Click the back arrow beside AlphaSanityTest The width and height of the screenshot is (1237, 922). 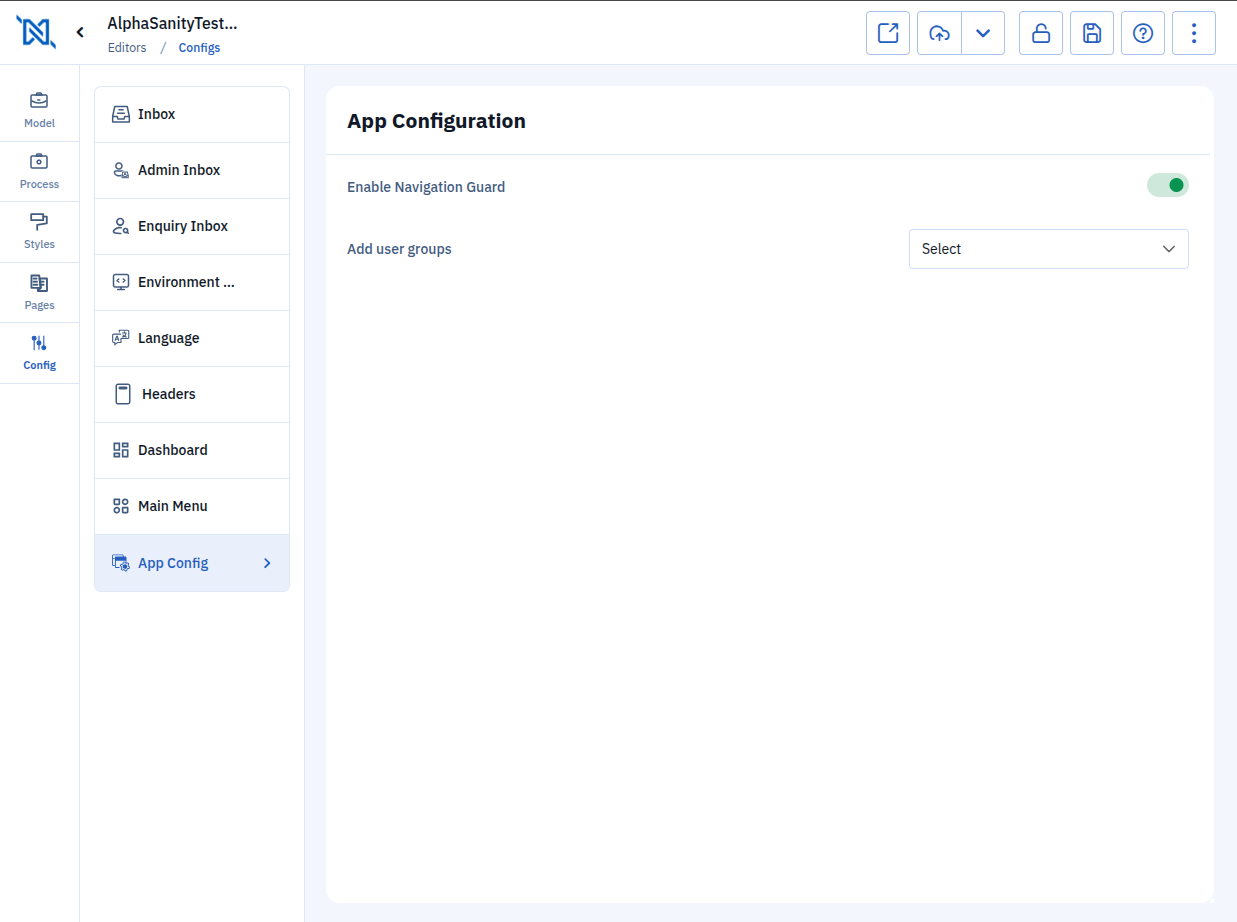[x=80, y=33]
